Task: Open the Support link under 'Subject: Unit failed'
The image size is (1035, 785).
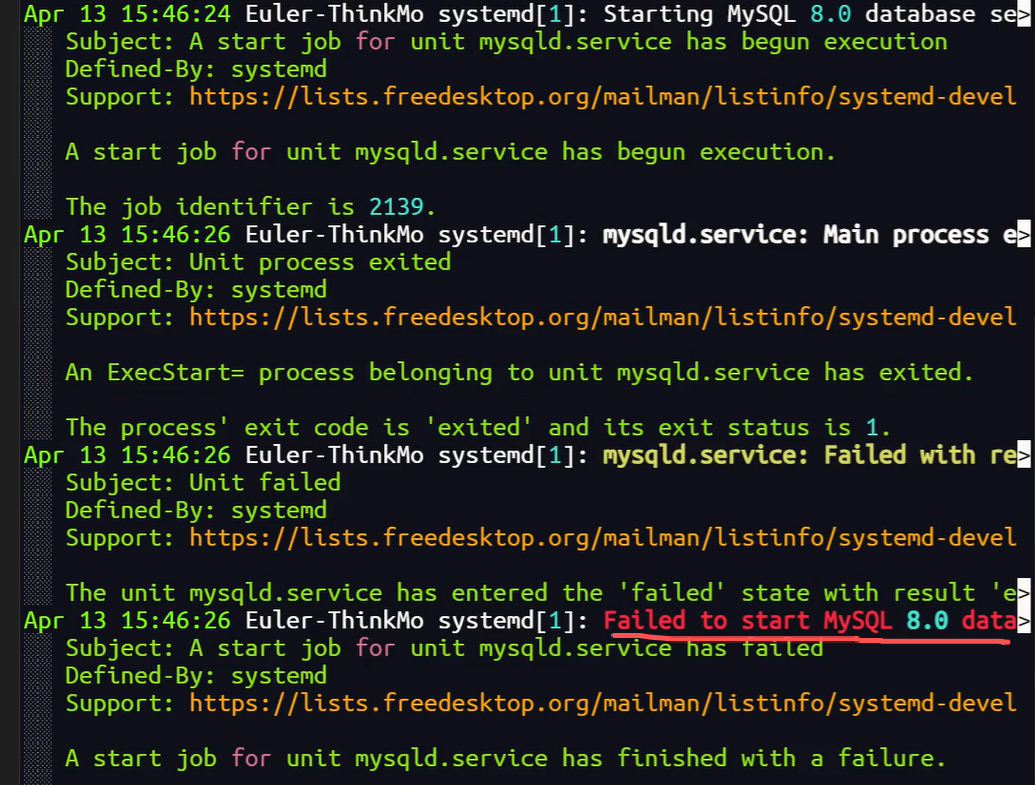Action: [x=603, y=538]
